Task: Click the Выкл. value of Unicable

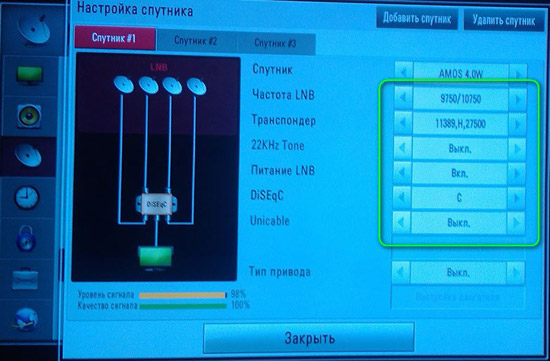Action: coord(459,223)
